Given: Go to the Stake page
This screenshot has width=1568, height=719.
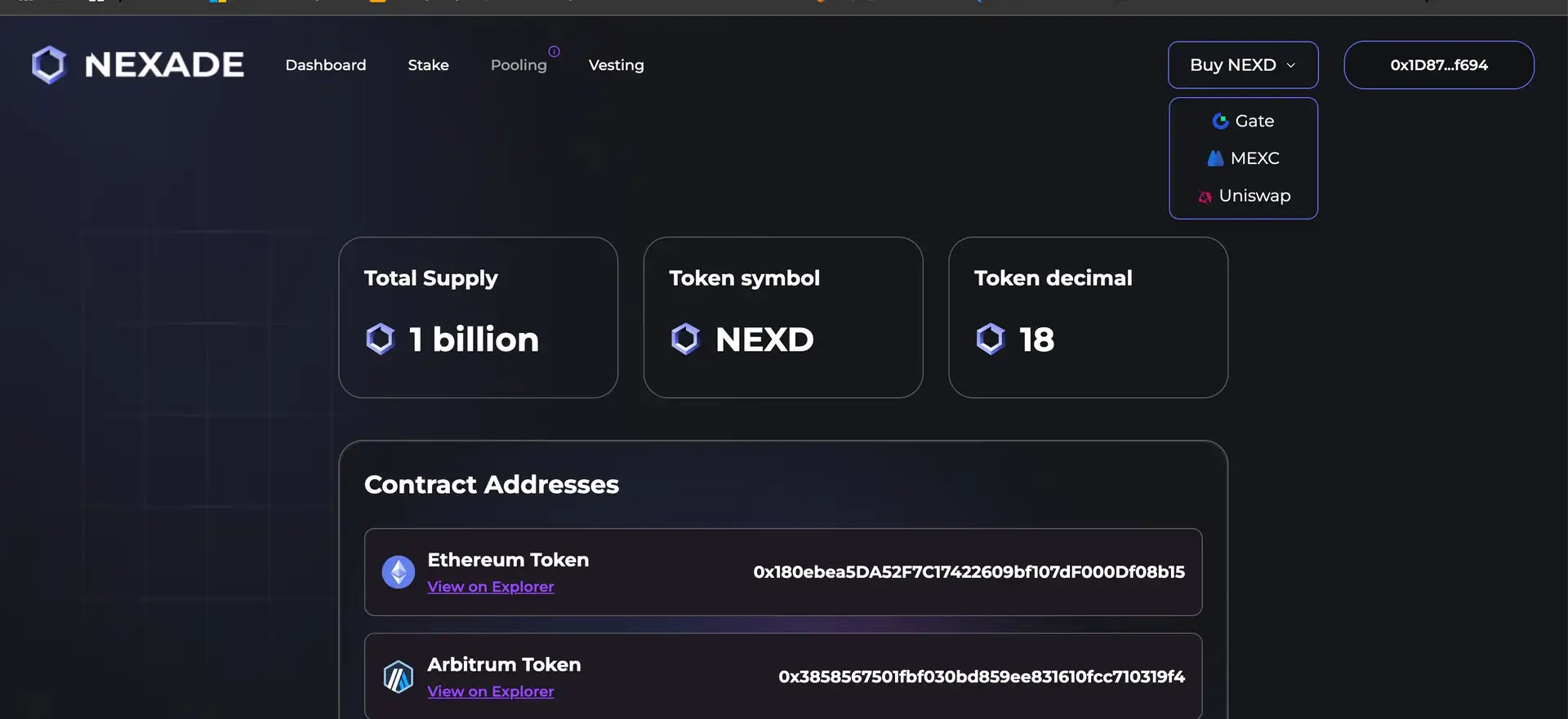Looking at the screenshot, I should click(428, 65).
